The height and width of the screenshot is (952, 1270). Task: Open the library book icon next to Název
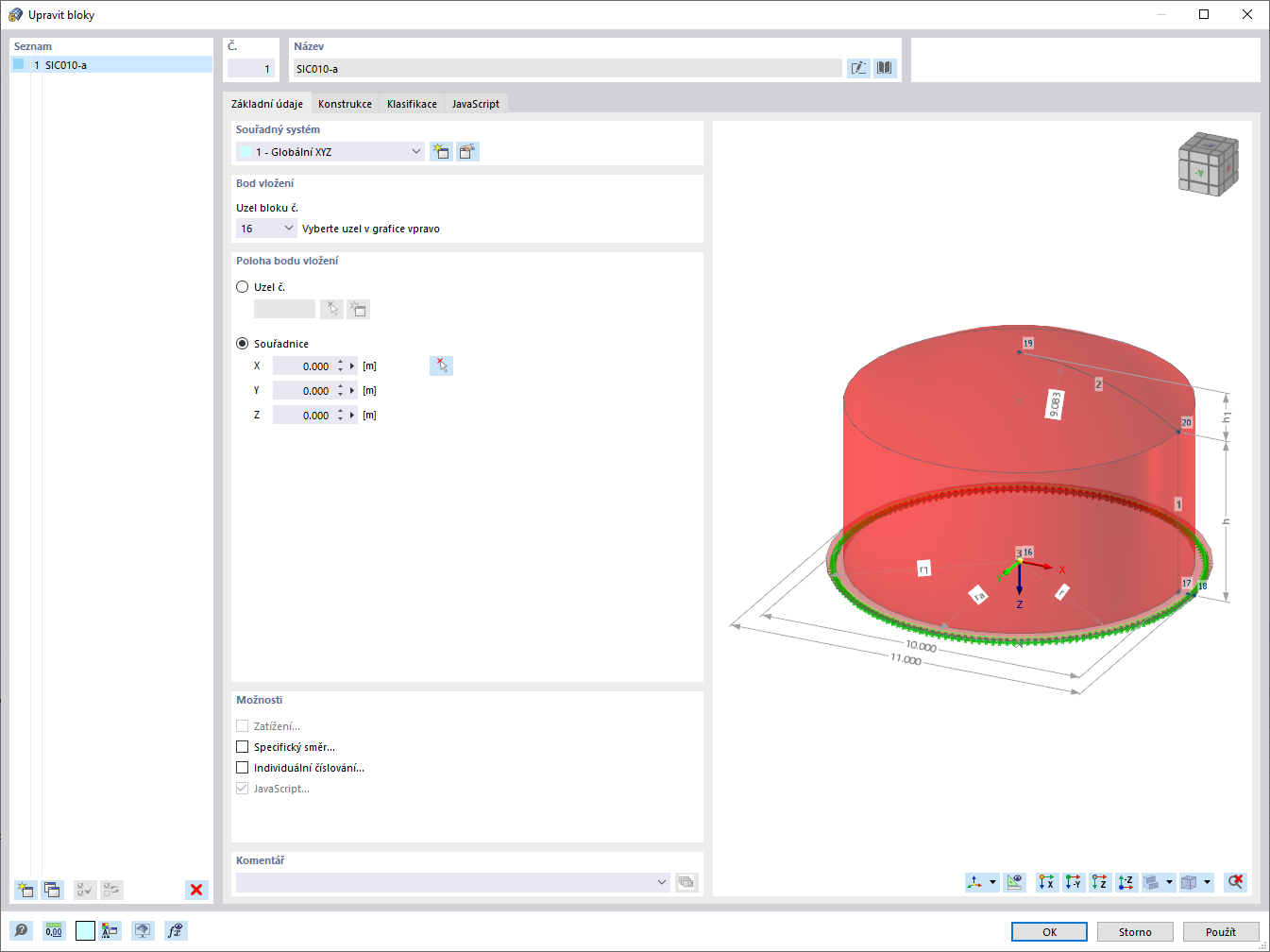coord(885,67)
